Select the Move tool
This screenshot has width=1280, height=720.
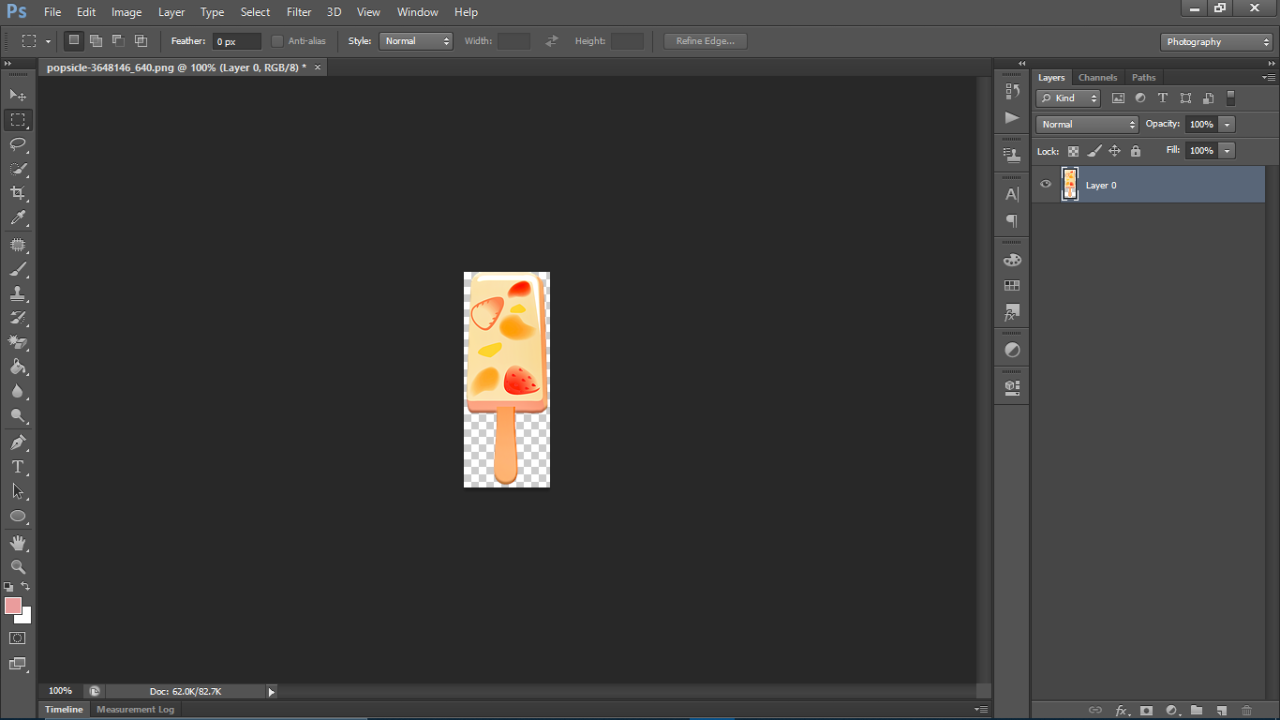tap(18, 95)
